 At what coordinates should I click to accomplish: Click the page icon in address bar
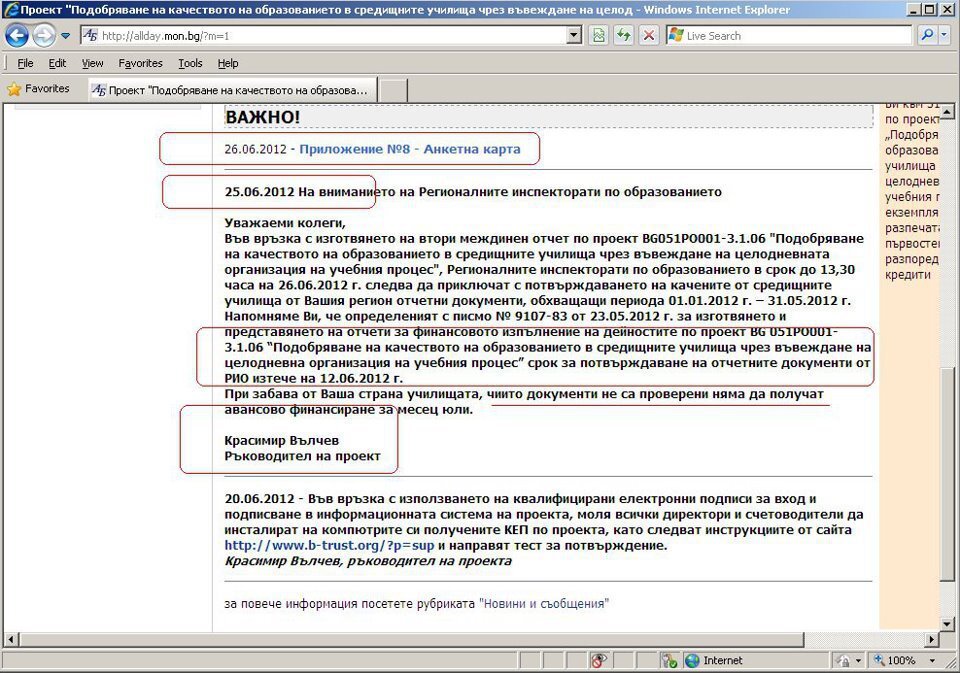coord(90,36)
